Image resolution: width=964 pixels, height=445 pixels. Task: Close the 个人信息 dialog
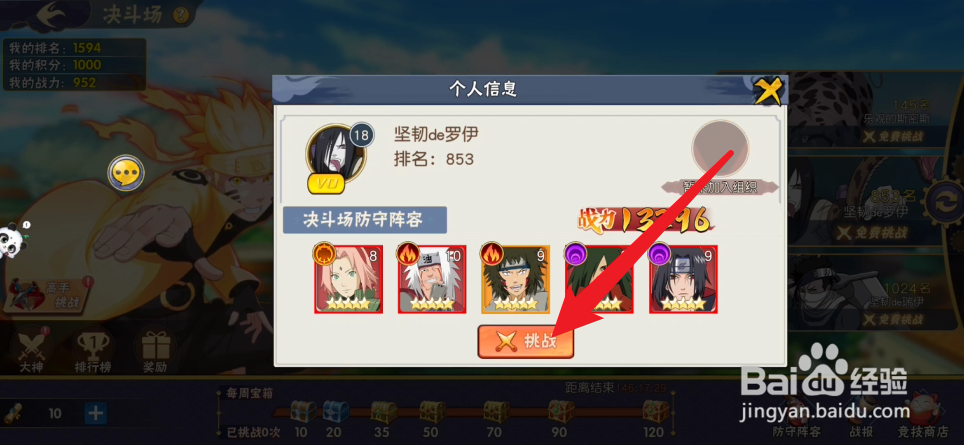click(x=768, y=91)
